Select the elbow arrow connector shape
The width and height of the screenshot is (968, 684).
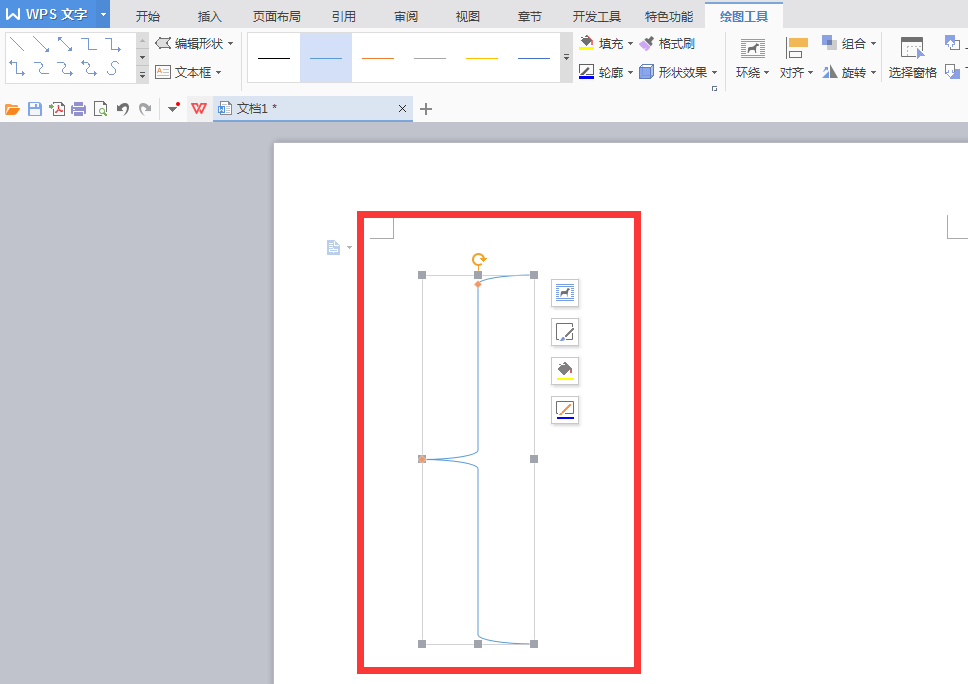click(113, 44)
